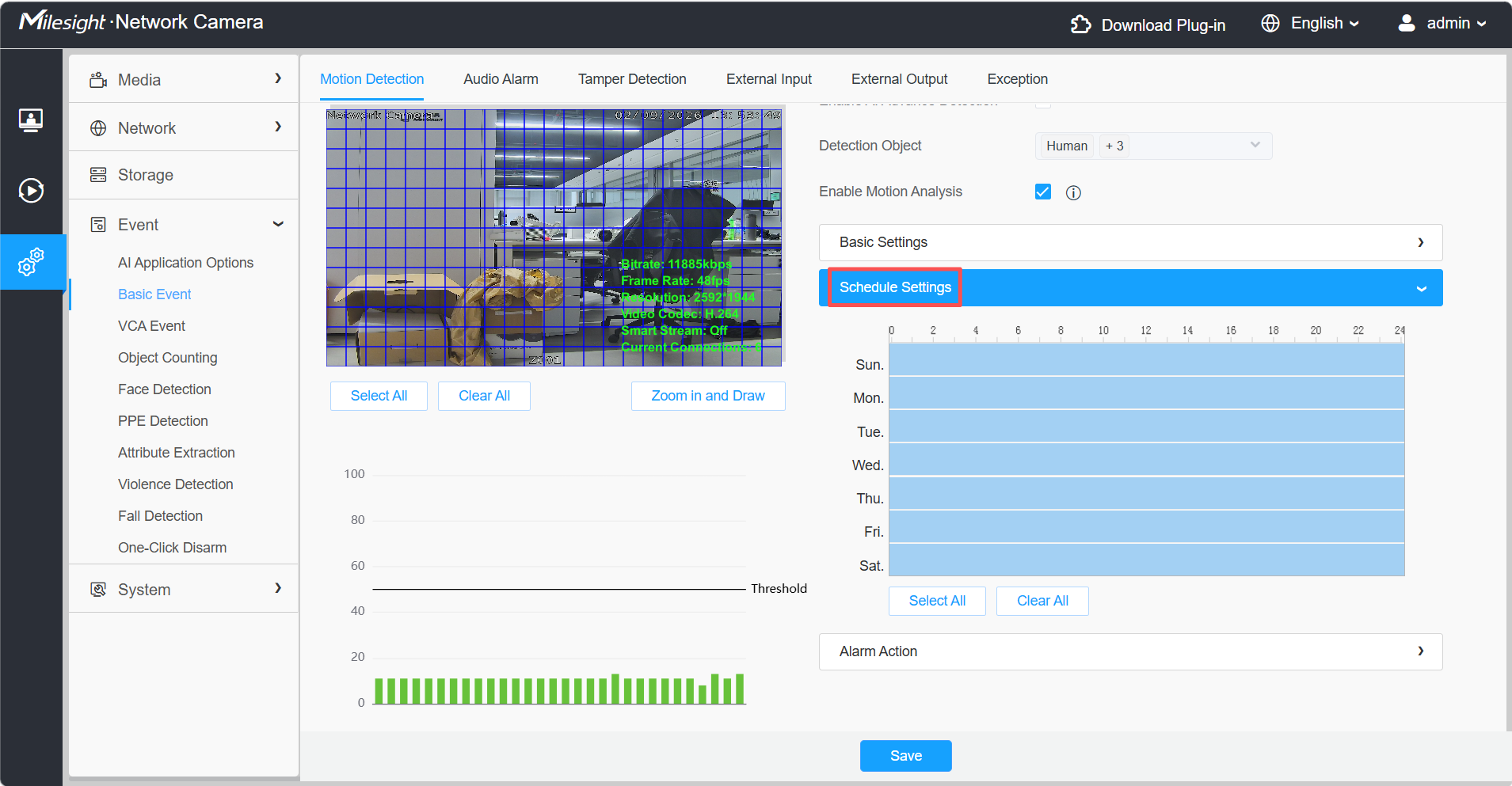The image size is (1512, 786).
Task: Open Face Detection in sidebar
Action: 165,389
